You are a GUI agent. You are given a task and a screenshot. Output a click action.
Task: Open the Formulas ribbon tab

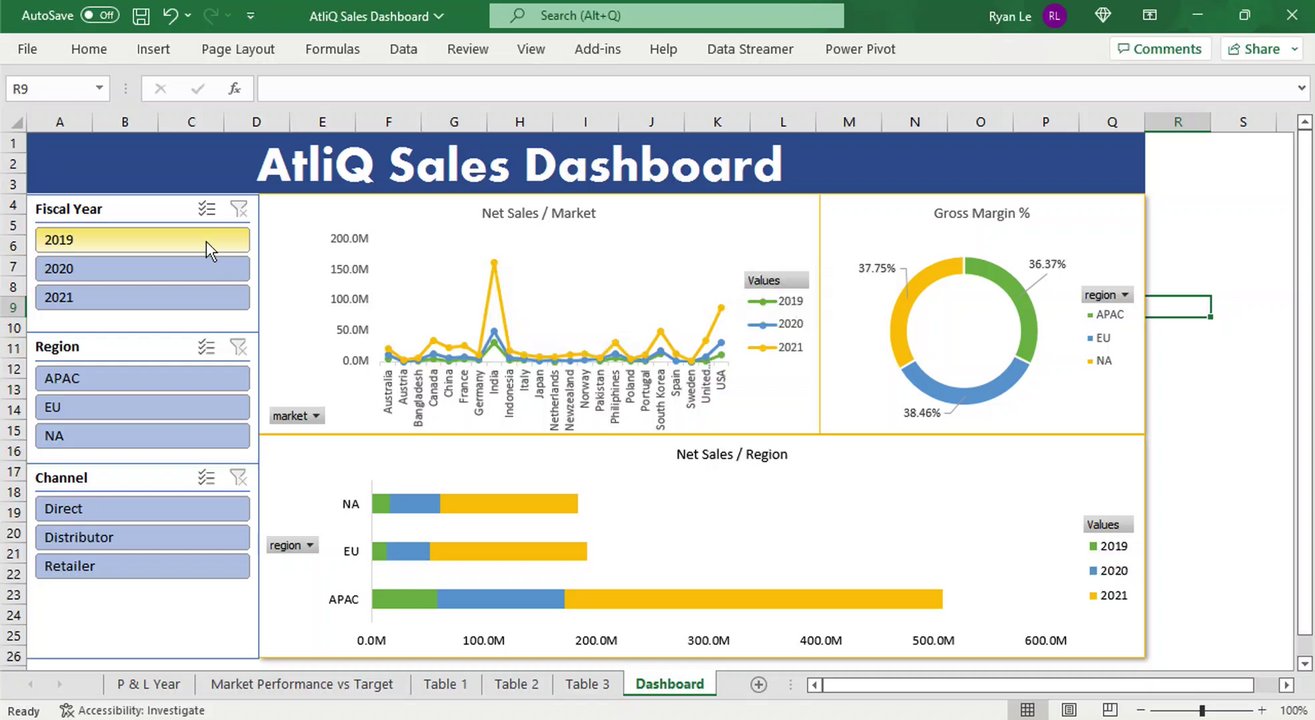[332, 49]
